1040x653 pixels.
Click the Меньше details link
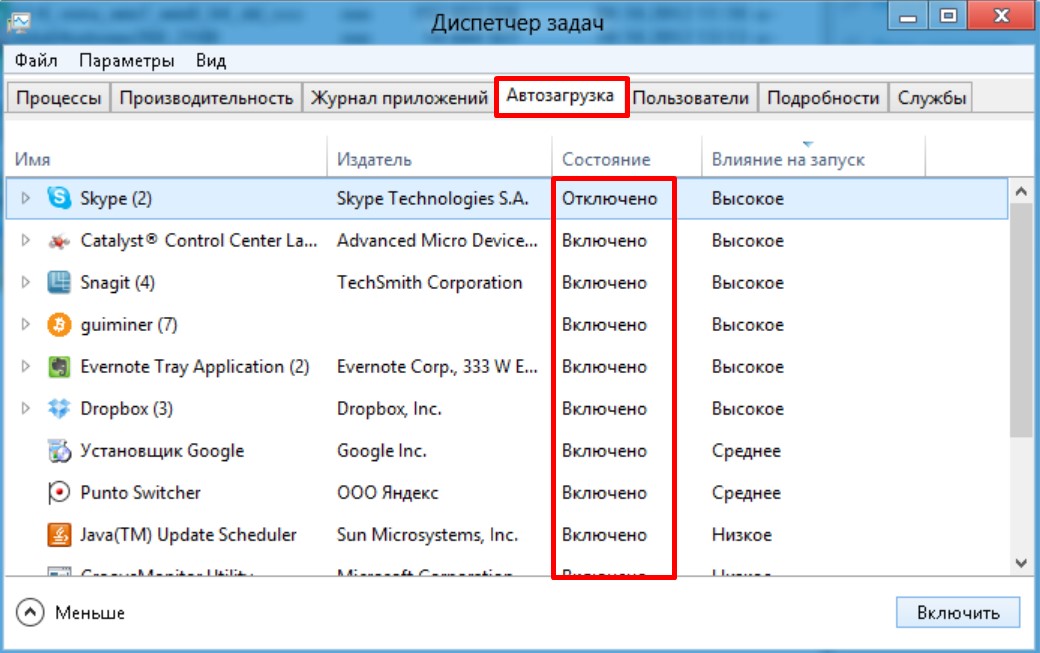90,613
